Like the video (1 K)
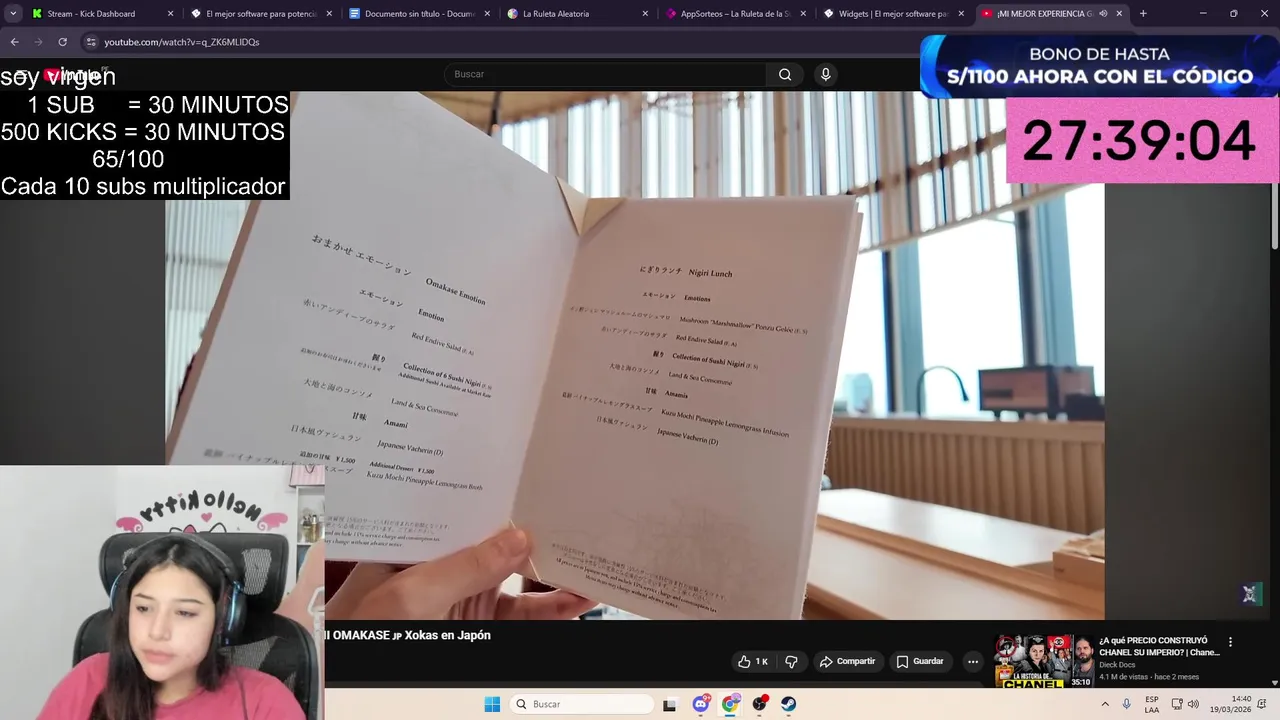 [x=753, y=661]
